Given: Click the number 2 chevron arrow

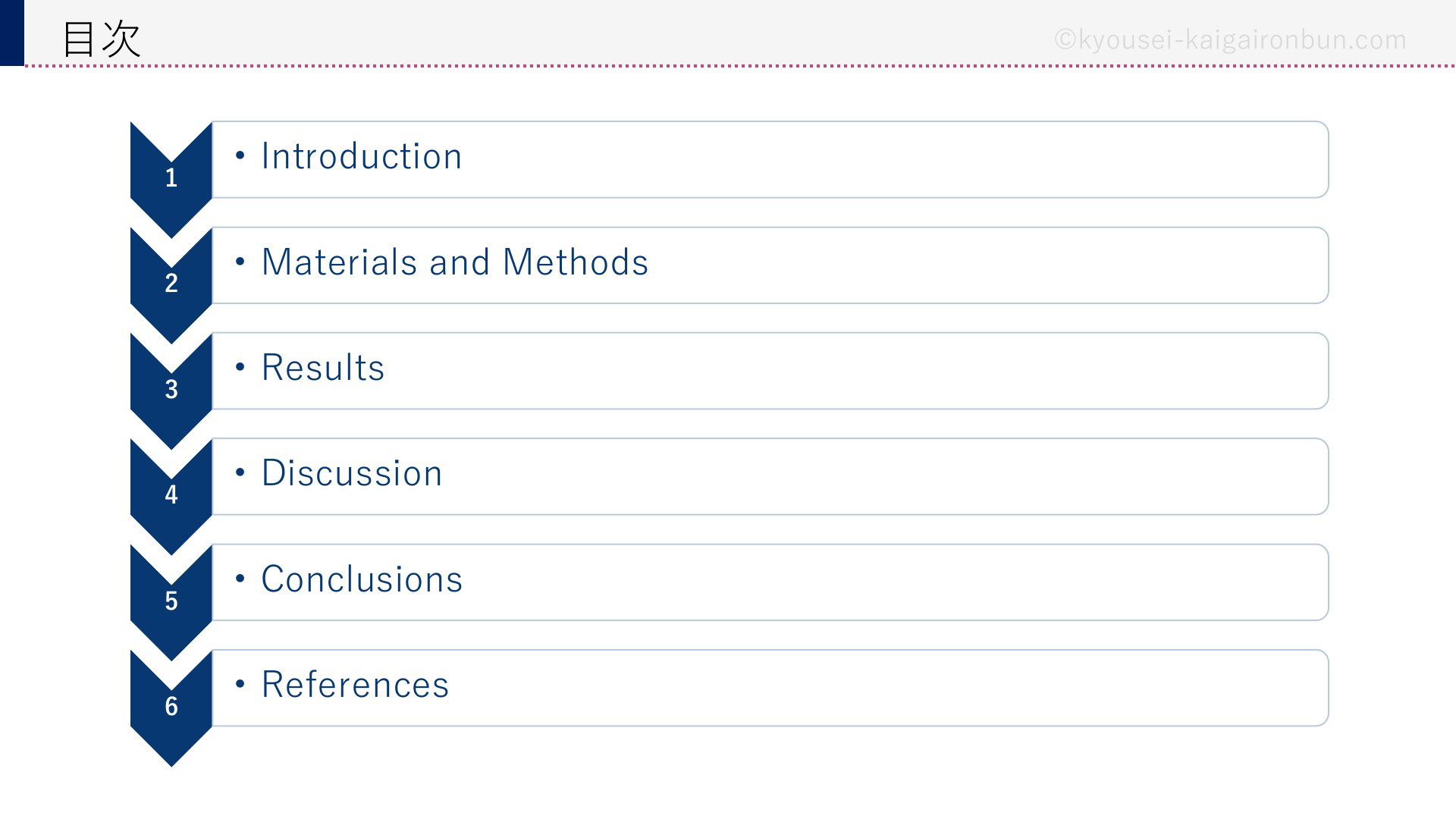Looking at the screenshot, I should pos(171,284).
